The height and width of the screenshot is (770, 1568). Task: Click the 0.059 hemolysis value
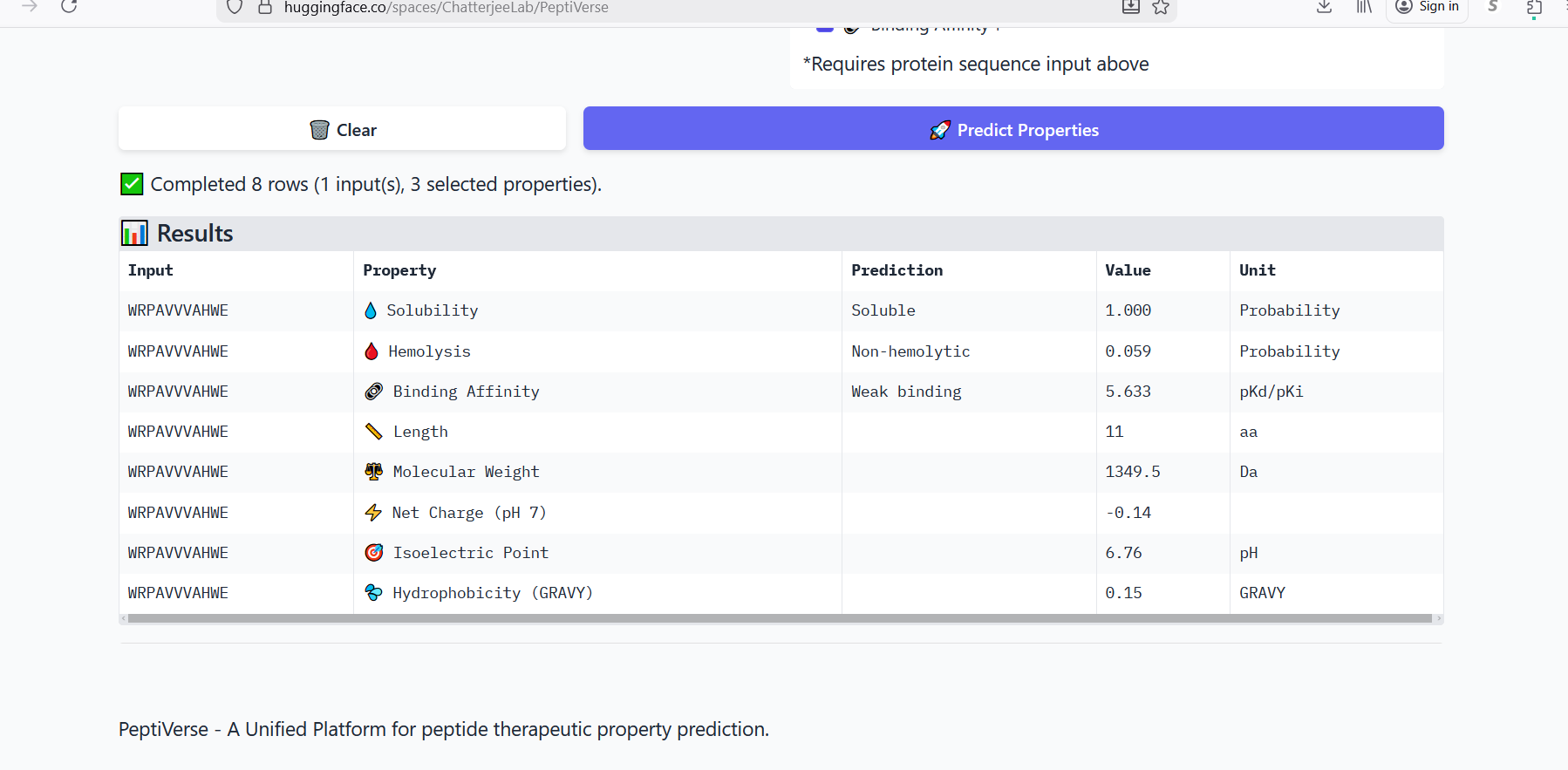(x=1128, y=351)
